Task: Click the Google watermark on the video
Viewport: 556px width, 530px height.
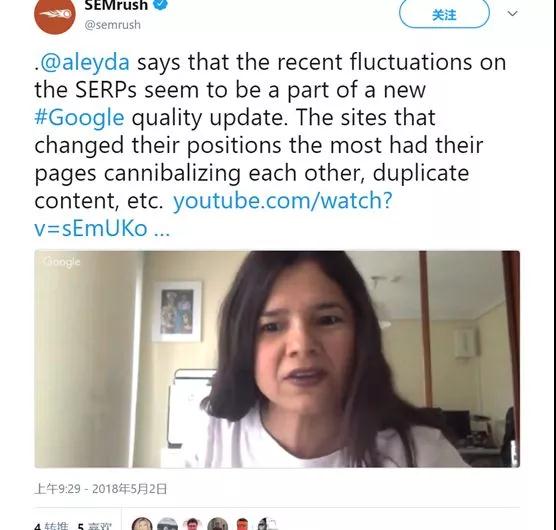Action: (61, 262)
